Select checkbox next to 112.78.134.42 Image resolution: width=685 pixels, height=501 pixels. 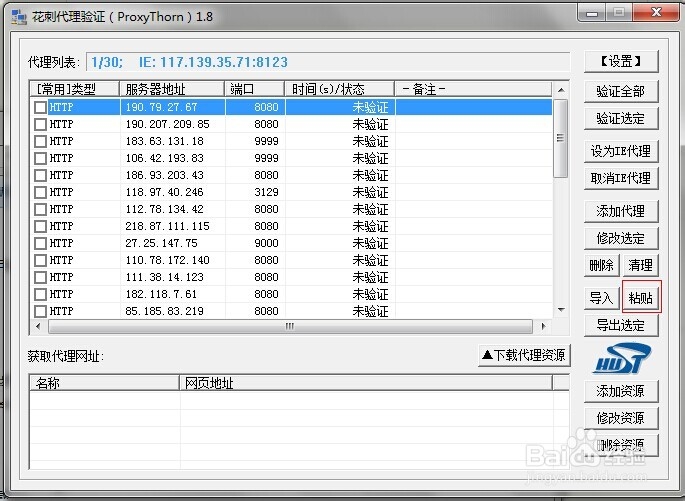point(40,209)
